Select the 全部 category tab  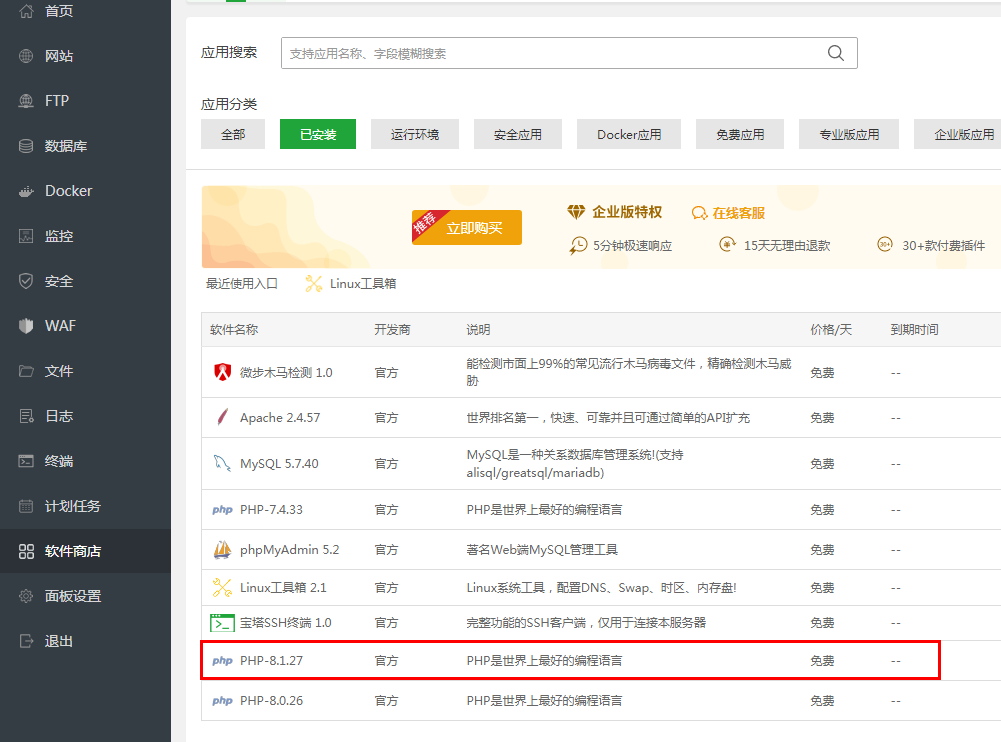pyautogui.click(x=233, y=134)
